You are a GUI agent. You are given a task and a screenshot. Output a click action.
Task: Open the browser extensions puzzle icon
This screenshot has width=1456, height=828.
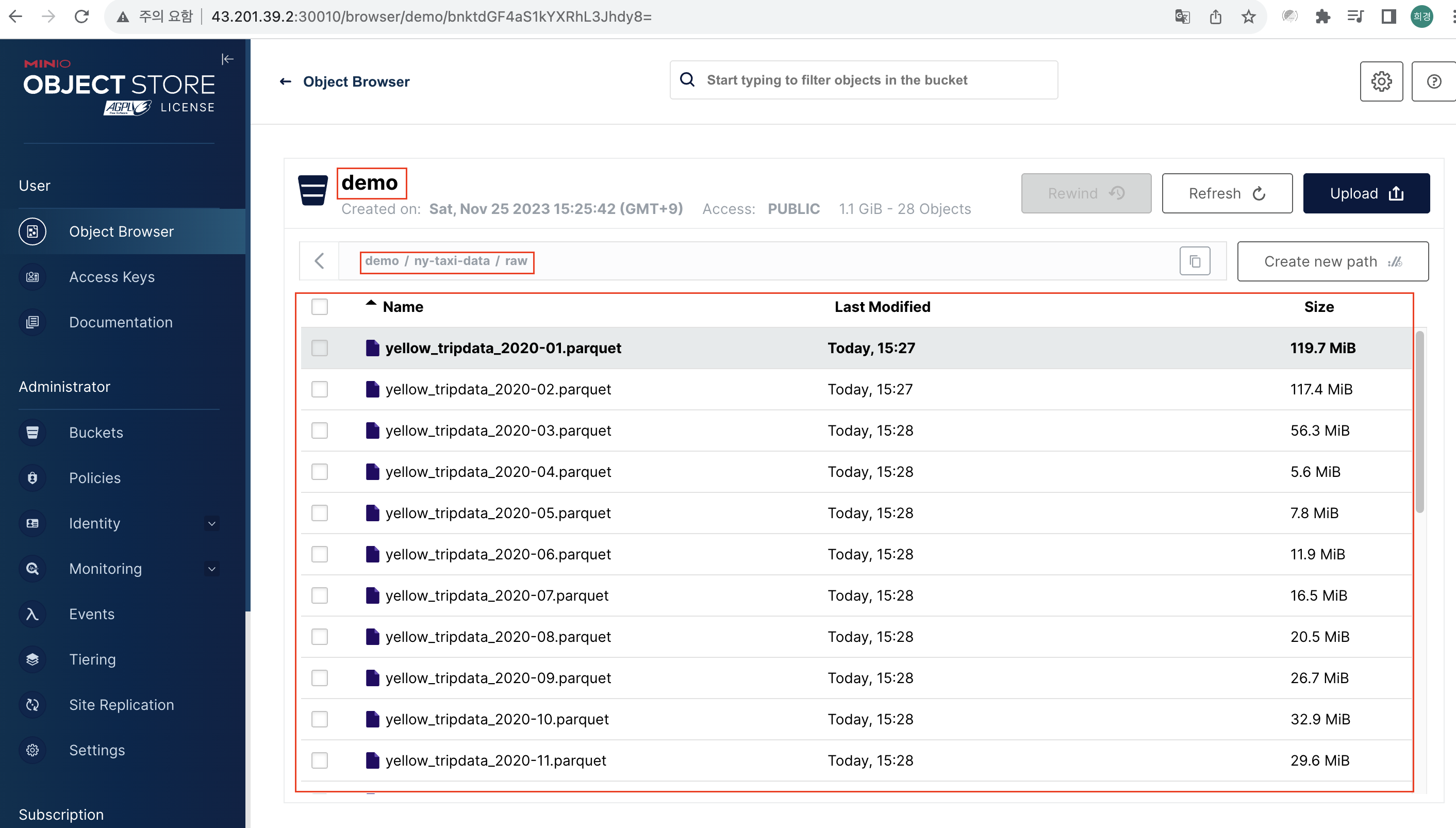[x=1322, y=16]
